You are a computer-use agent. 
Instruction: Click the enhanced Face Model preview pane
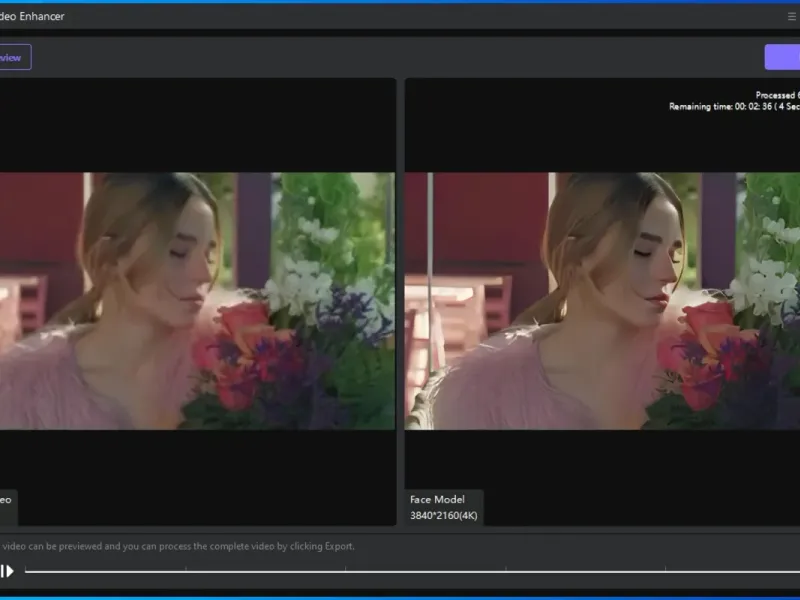click(602, 301)
